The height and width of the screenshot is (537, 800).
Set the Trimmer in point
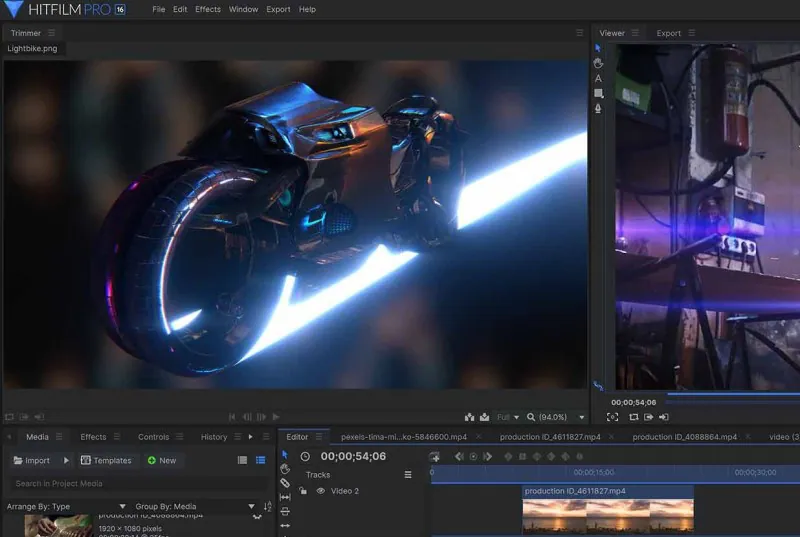24,417
